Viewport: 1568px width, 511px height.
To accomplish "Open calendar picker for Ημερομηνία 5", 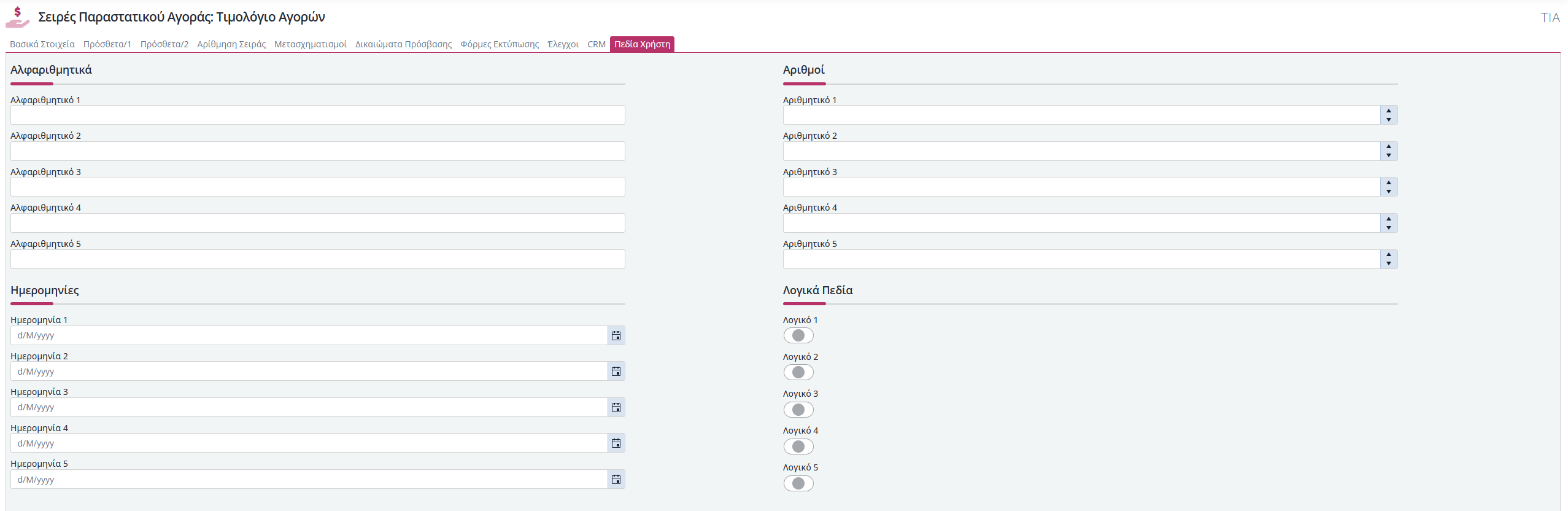I will pos(616,479).
